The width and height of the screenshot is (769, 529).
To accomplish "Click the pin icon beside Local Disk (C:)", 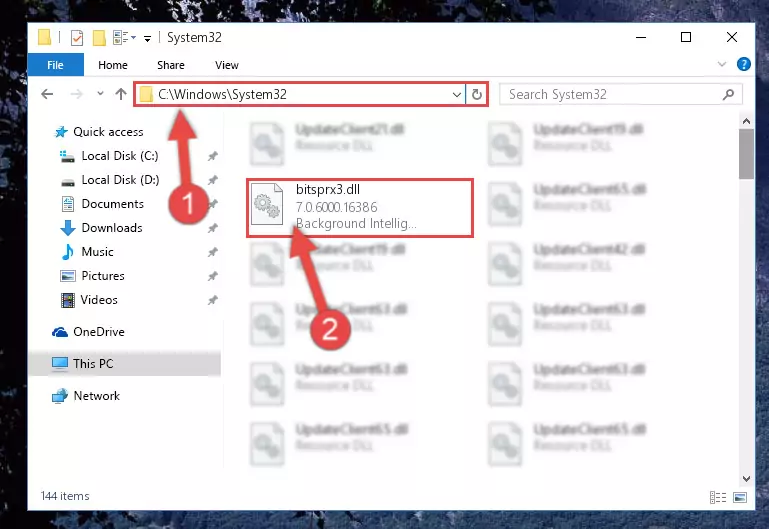I will (212, 156).
